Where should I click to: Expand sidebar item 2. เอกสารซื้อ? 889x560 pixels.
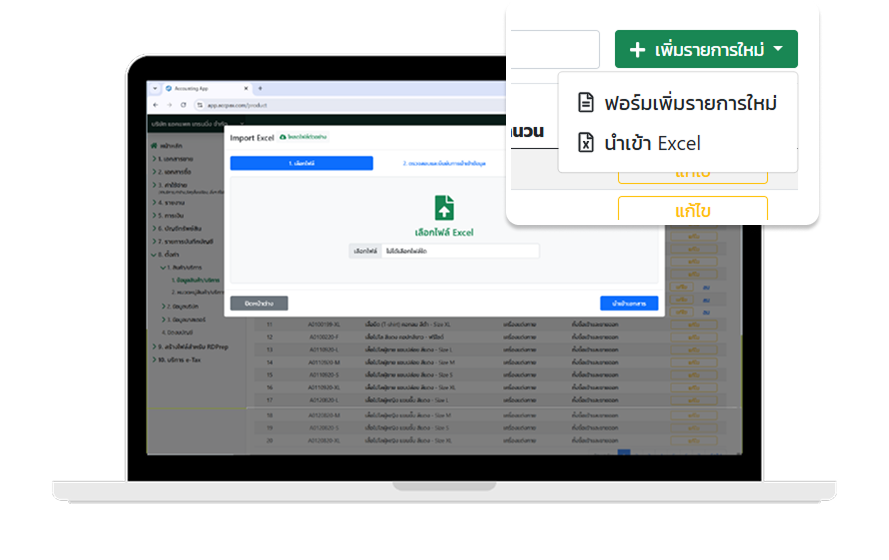172,171
